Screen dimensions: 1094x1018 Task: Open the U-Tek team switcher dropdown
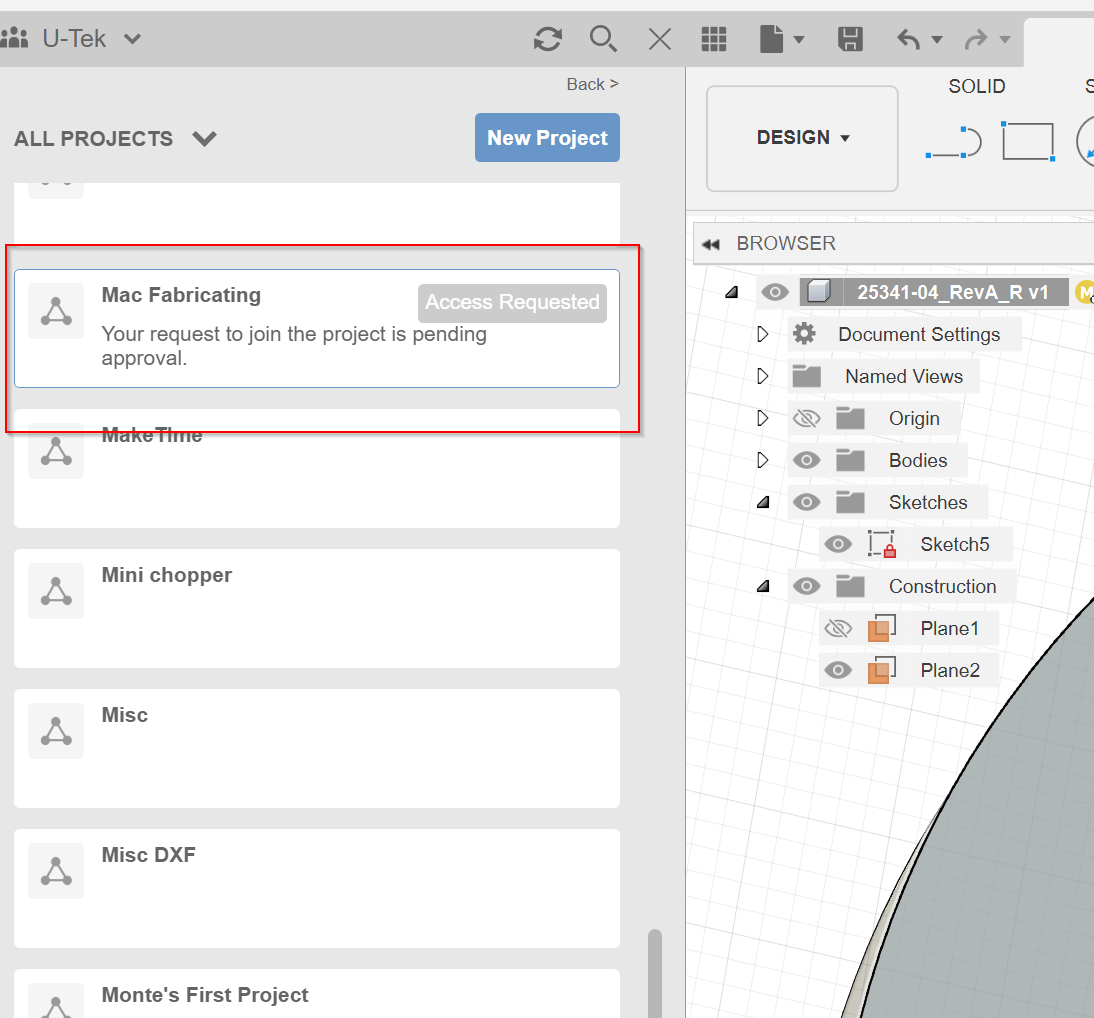click(133, 39)
